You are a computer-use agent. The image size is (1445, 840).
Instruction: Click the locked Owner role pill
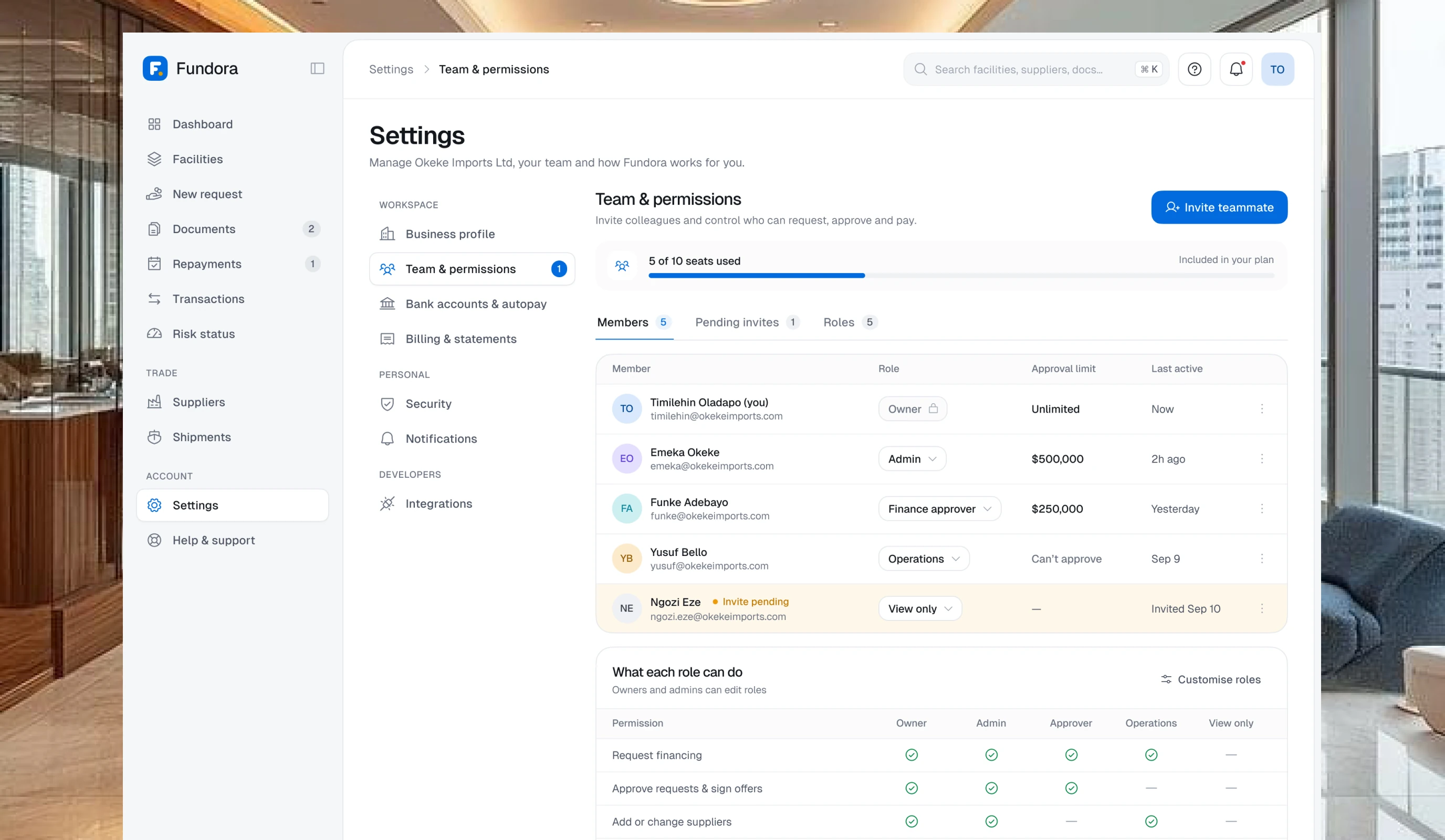(x=913, y=409)
